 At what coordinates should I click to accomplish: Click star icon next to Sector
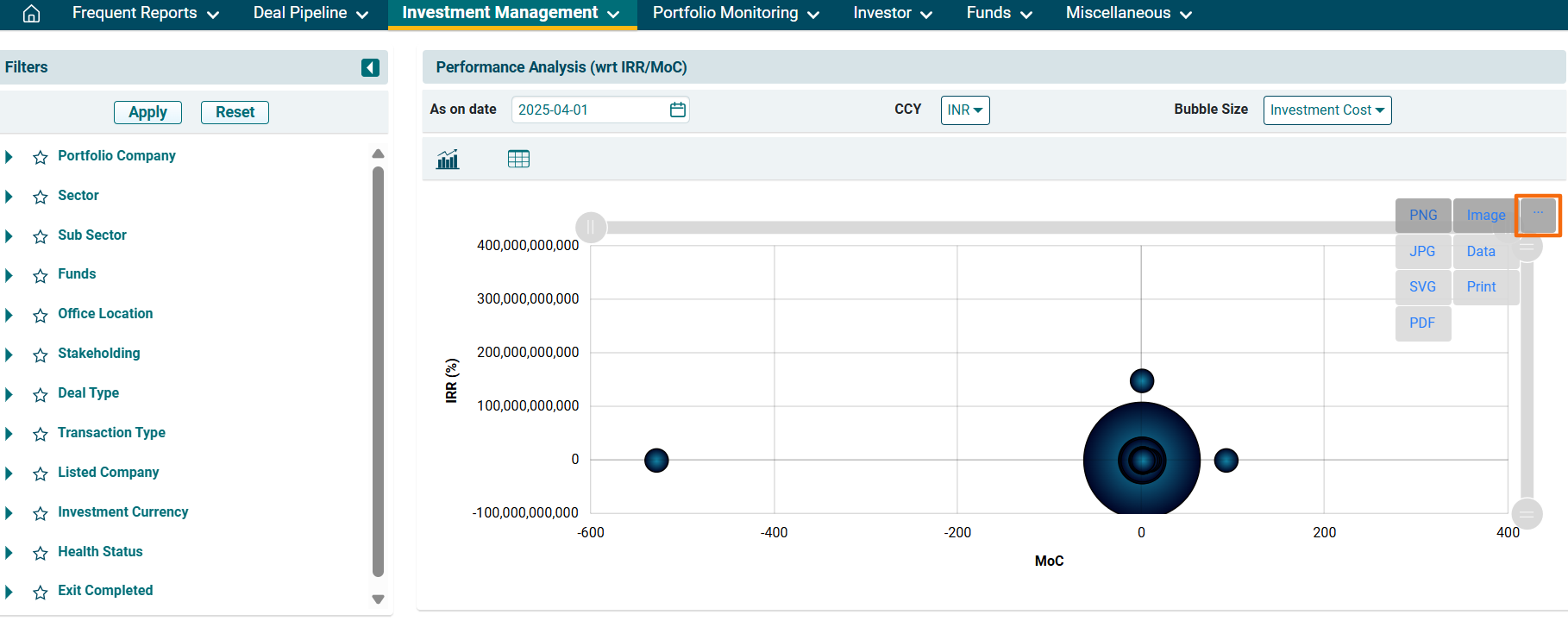point(41,197)
